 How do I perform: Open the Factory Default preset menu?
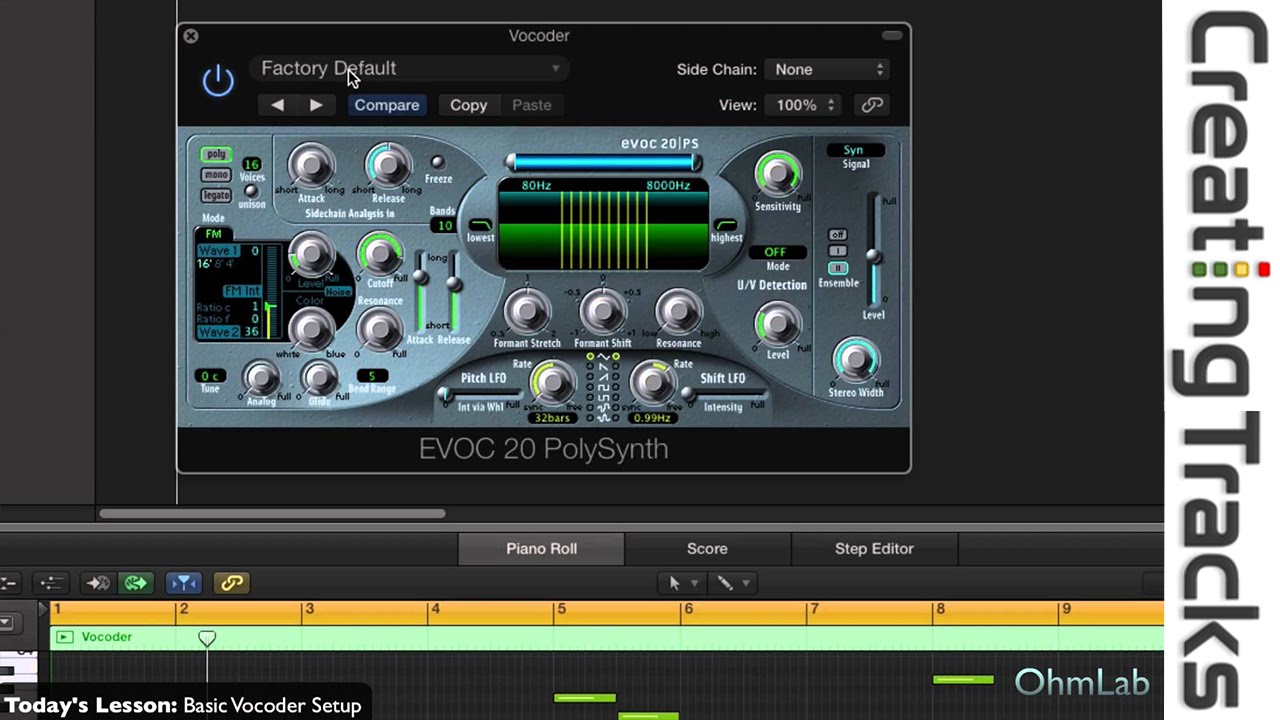[x=410, y=68]
